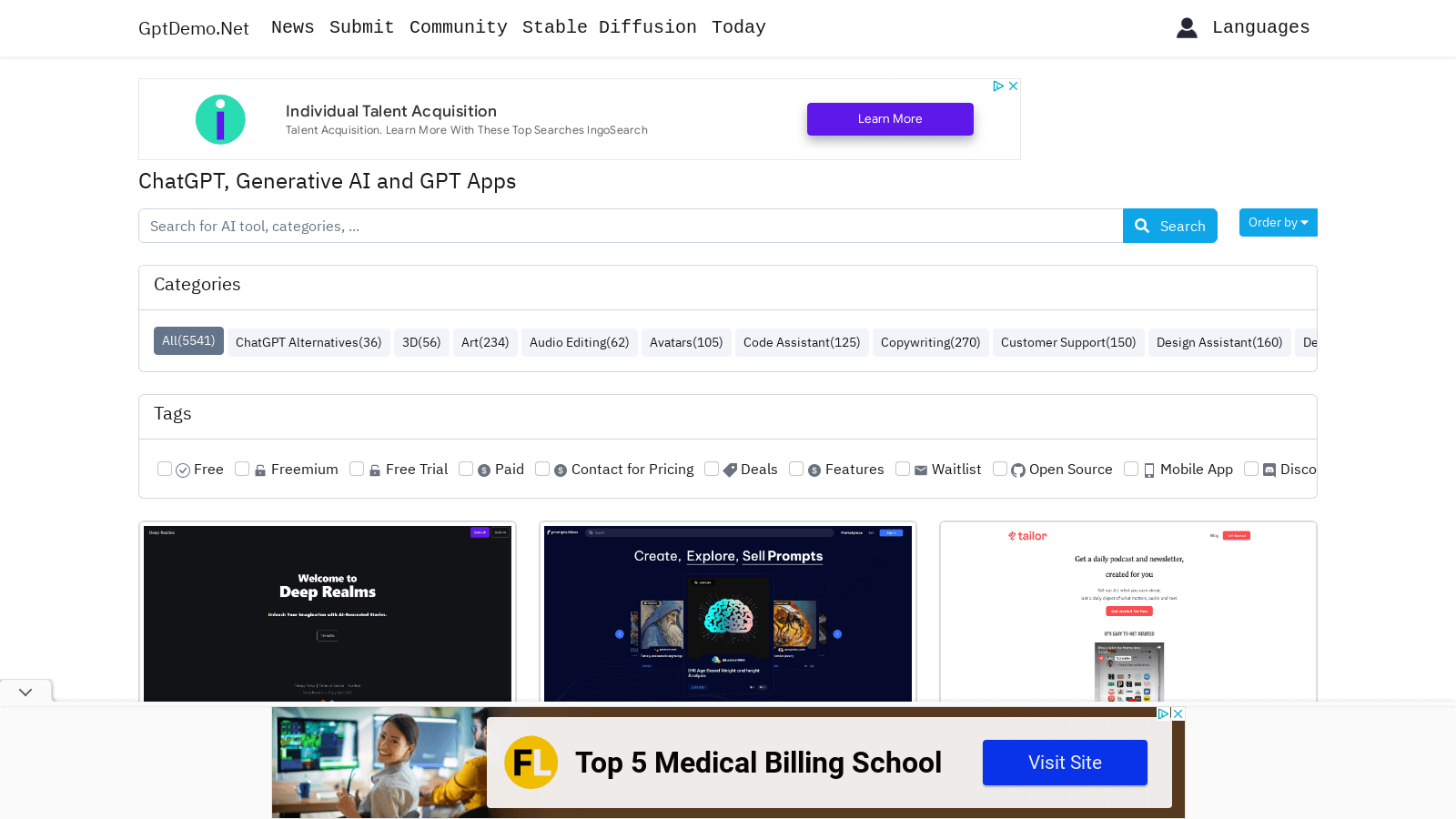Screen dimensions: 1456x819
Task: Click the Paid dollar icon
Action: (x=484, y=470)
